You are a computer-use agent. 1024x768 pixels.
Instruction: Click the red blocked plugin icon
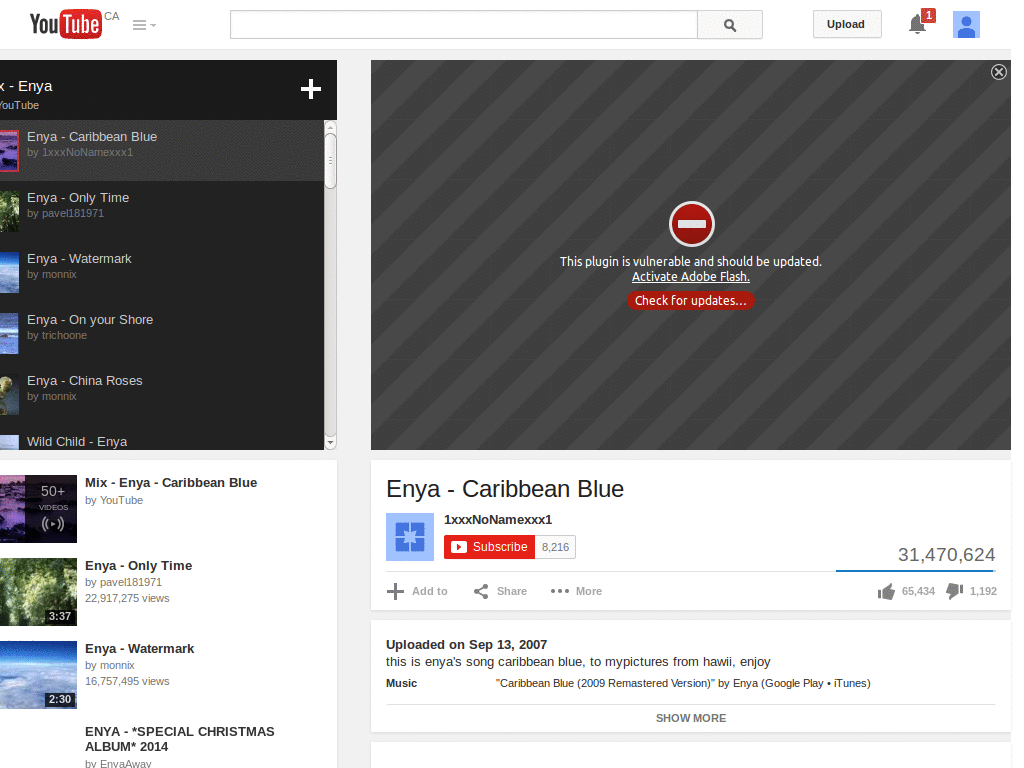(692, 224)
